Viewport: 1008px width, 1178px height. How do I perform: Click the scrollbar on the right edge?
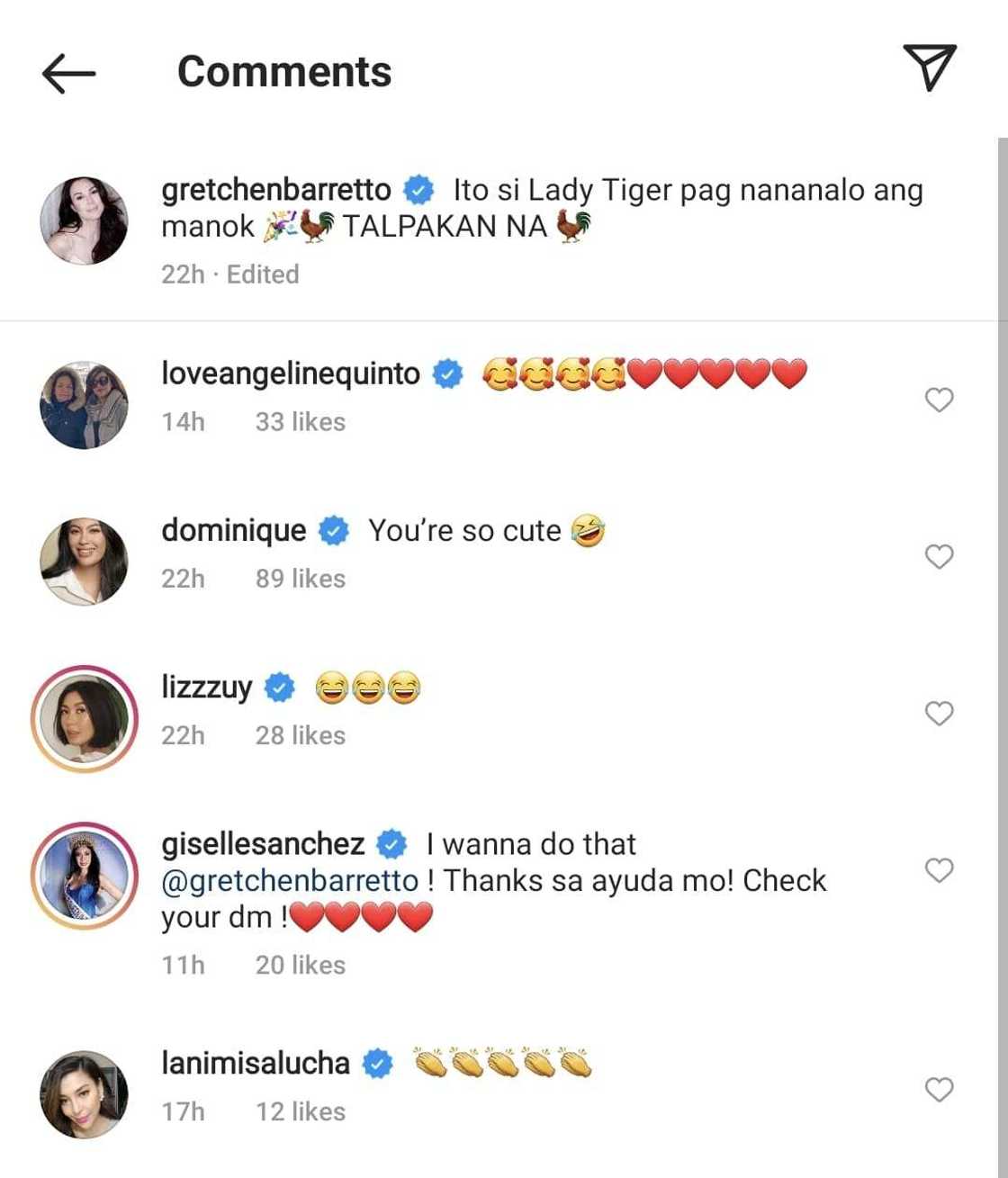(1002, 630)
